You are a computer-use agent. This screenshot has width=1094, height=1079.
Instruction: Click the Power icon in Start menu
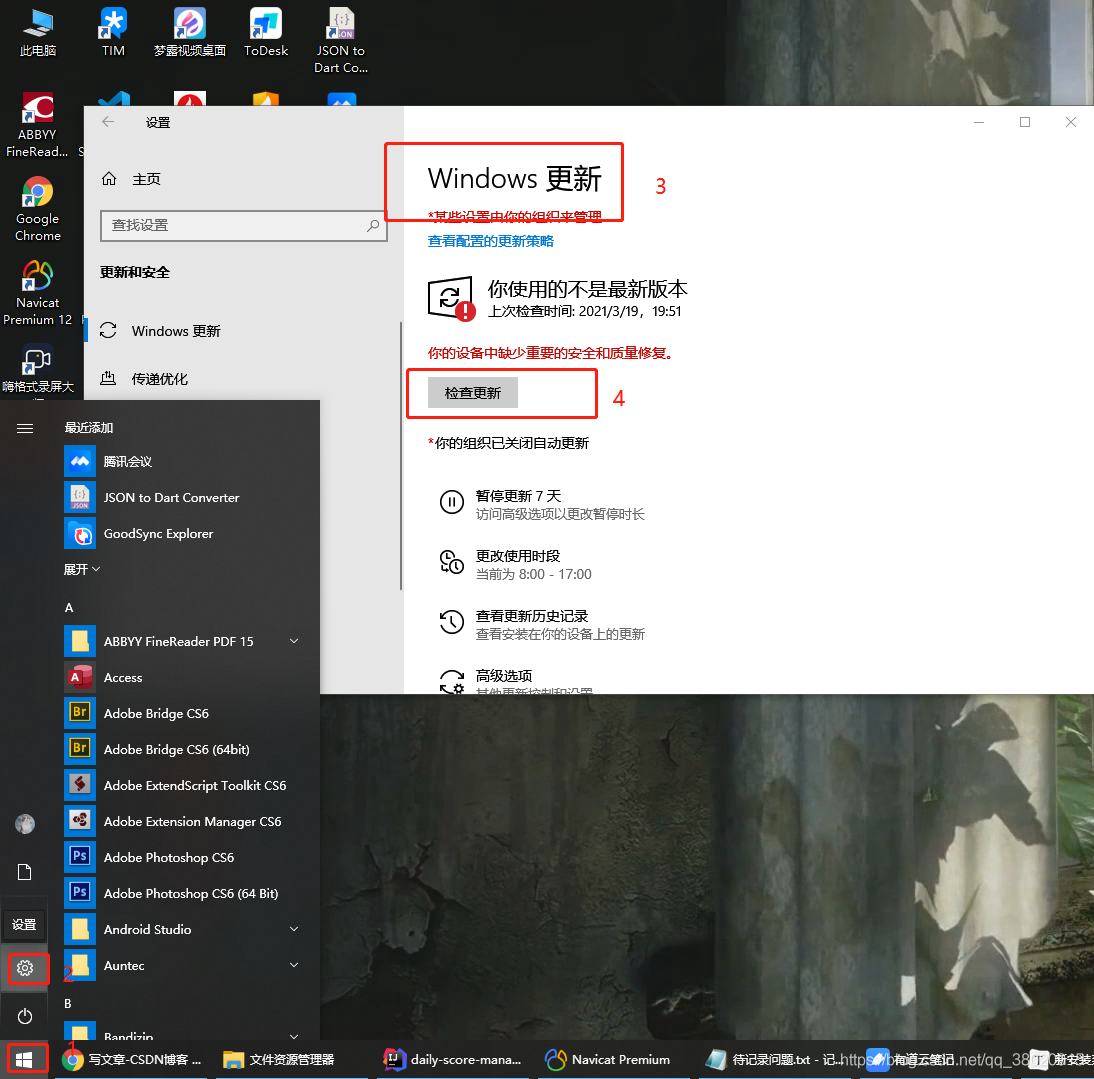click(24, 1016)
